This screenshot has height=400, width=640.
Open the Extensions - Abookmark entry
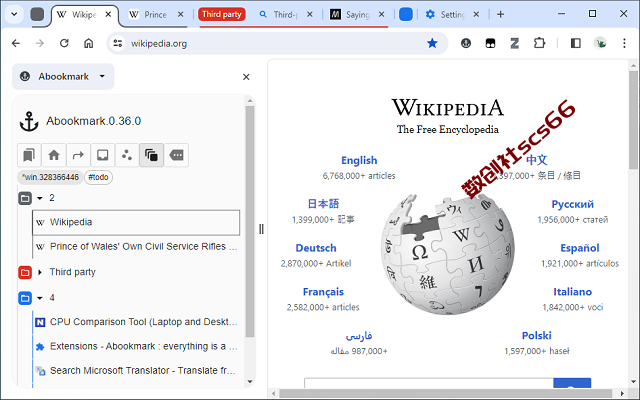(136, 347)
